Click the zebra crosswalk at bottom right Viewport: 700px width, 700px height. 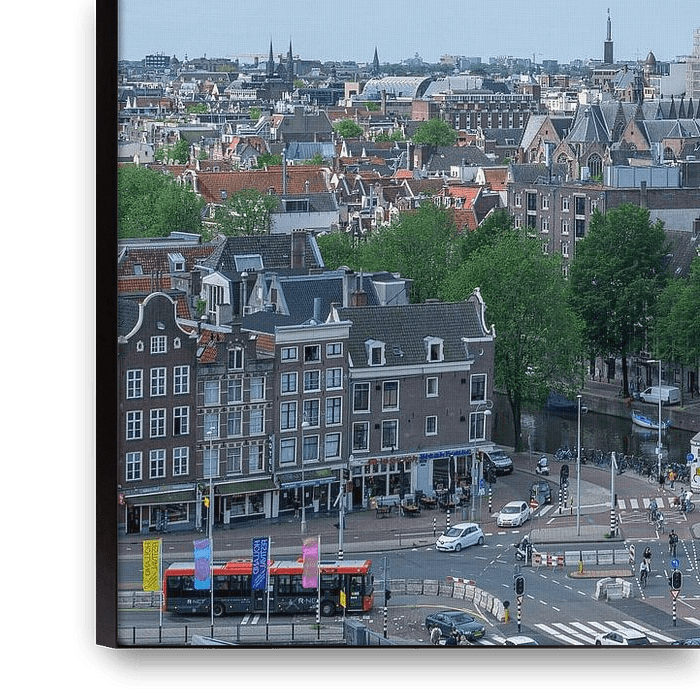pos(600,632)
